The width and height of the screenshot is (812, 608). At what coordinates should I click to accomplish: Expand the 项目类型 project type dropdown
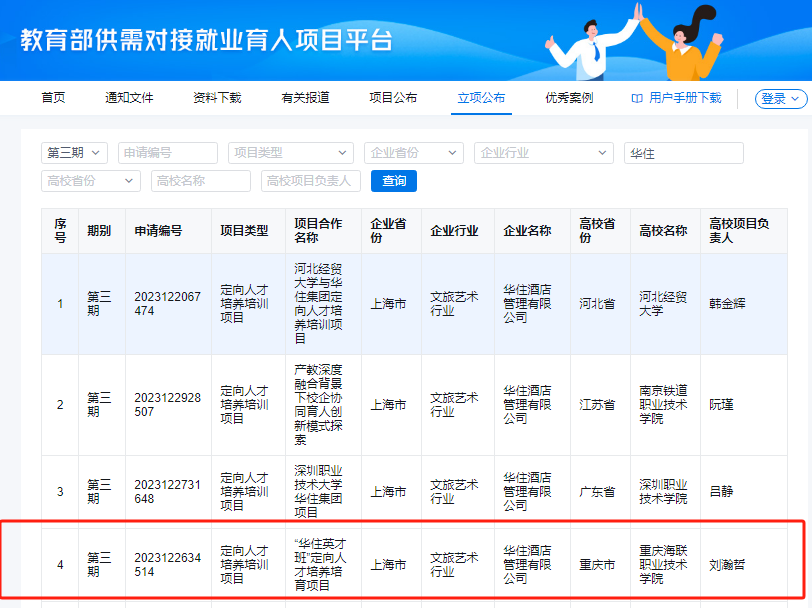tap(290, 152)
